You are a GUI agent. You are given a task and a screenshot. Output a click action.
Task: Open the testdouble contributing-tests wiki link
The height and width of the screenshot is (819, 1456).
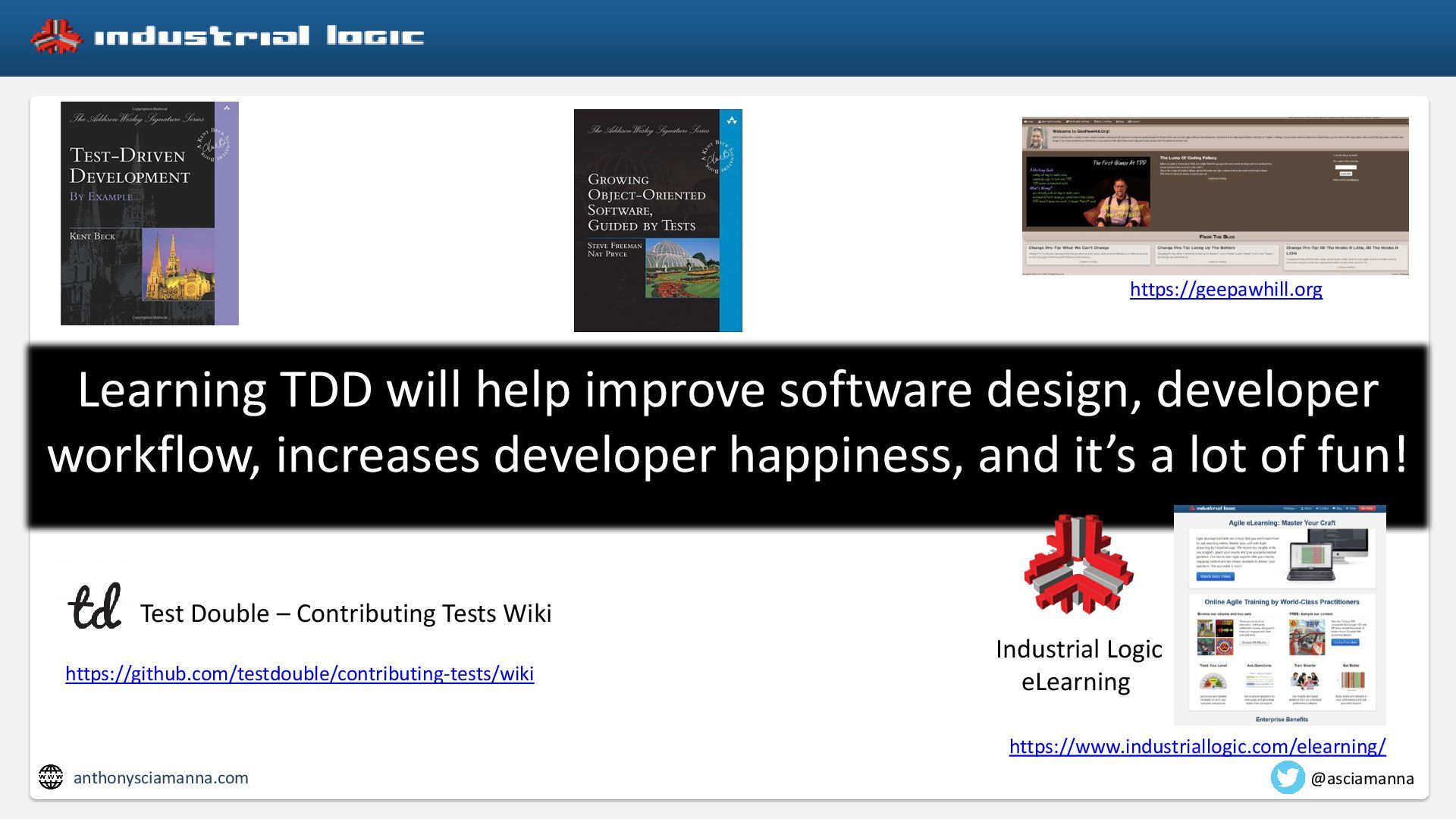(300, 673)
